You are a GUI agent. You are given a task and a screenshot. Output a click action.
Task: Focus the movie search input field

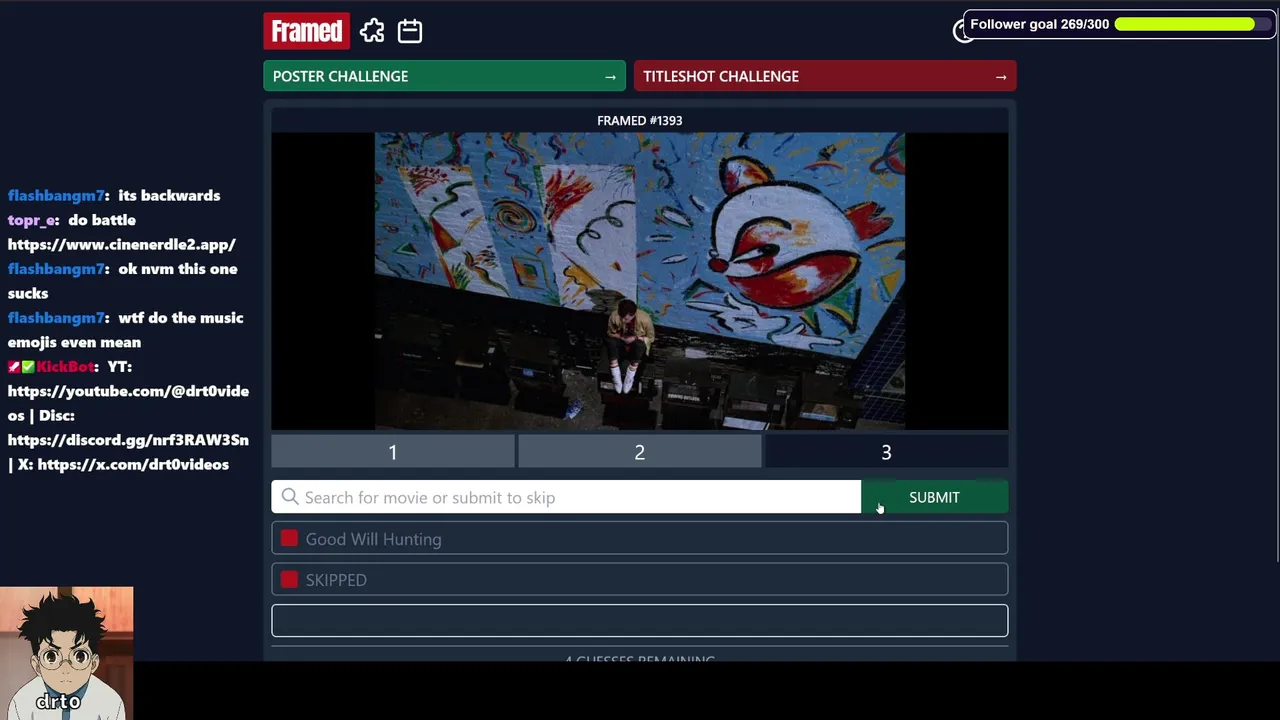(566, 497)
